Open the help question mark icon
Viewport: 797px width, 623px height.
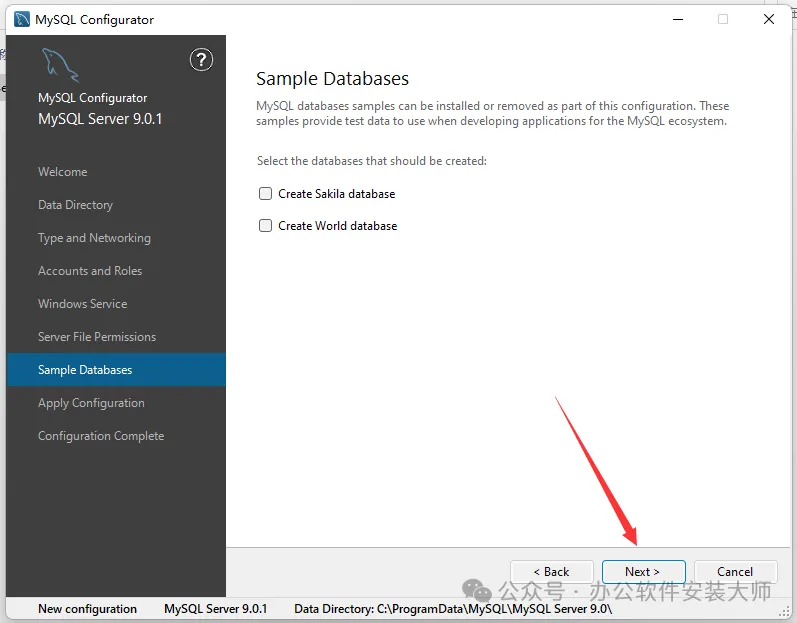(201, 60)
